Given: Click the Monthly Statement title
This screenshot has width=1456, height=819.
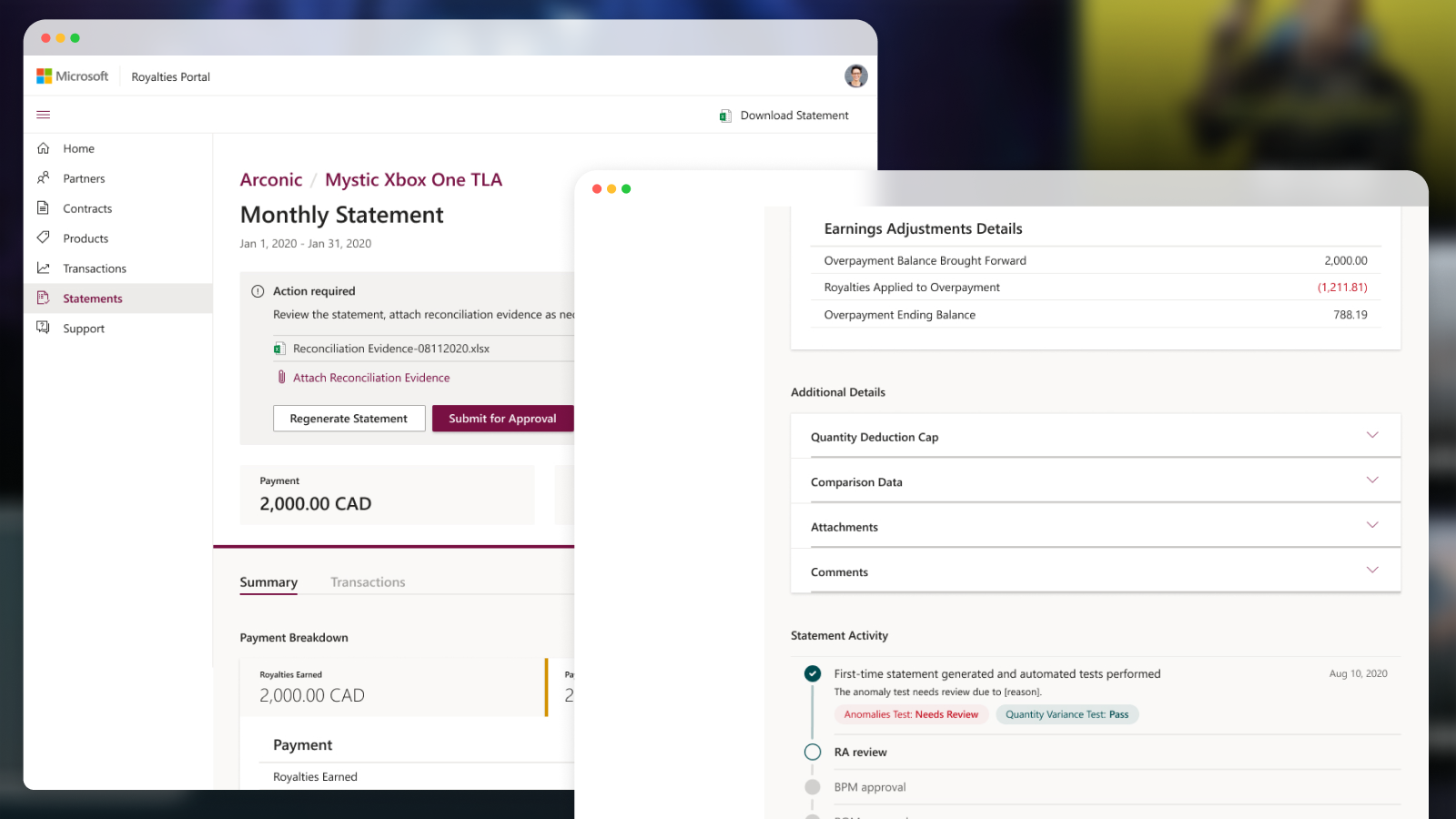Looking at the screenshot, I should tap(341, 215).
